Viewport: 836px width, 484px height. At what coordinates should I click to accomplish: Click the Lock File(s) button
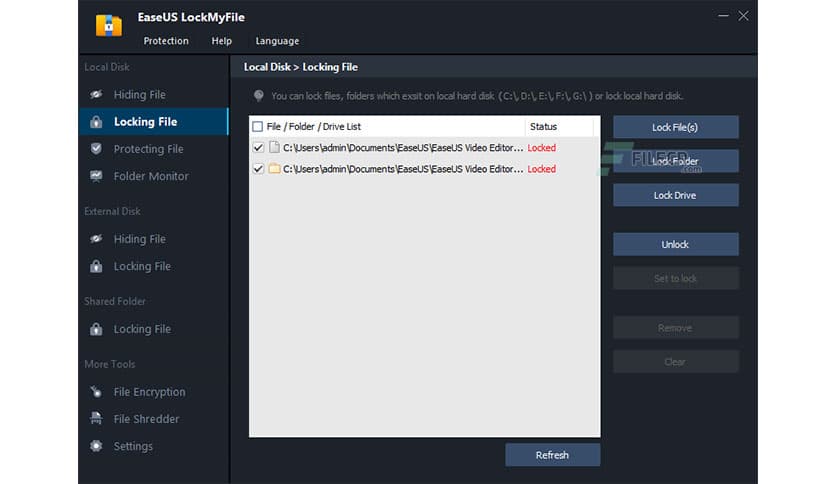click(676, 127)
